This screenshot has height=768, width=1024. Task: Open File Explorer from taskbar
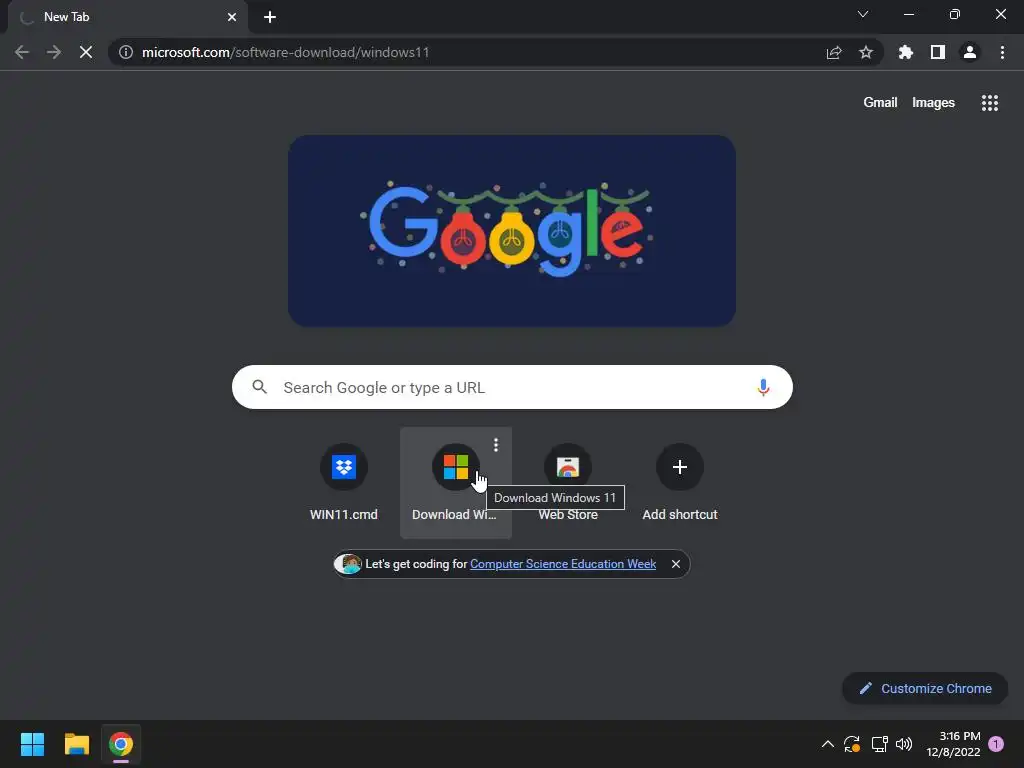(76, 744)
